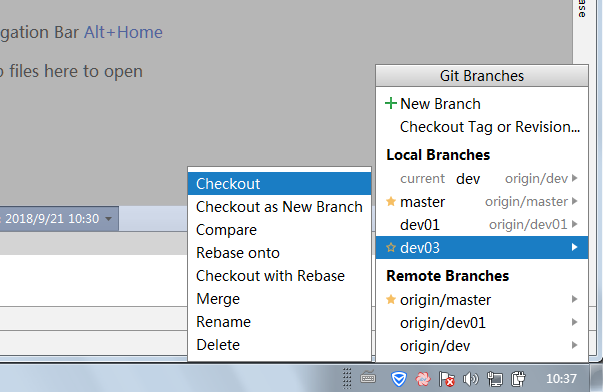Image resolution: width=603 pixels, height=392 pixels.
Task: Expand the dev branch submenu arrow
Action: (575, 178)
